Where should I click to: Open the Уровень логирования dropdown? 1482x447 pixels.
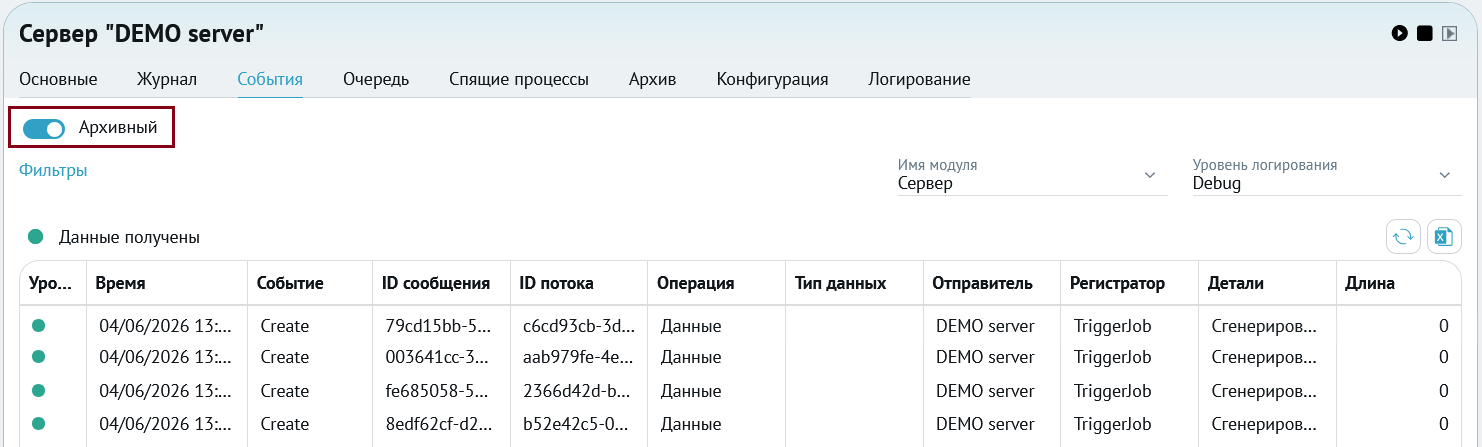point(1327,176)
